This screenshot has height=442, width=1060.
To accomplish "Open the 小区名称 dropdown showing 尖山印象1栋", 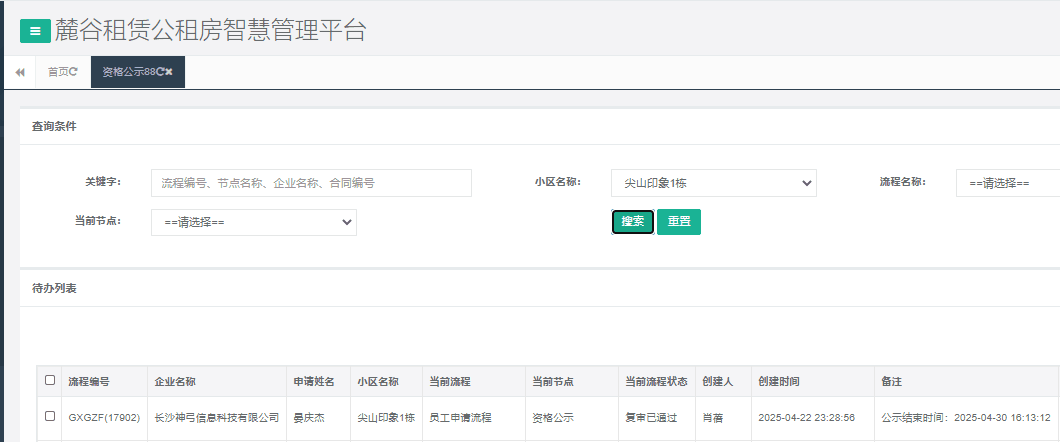I will click(714, 183).
